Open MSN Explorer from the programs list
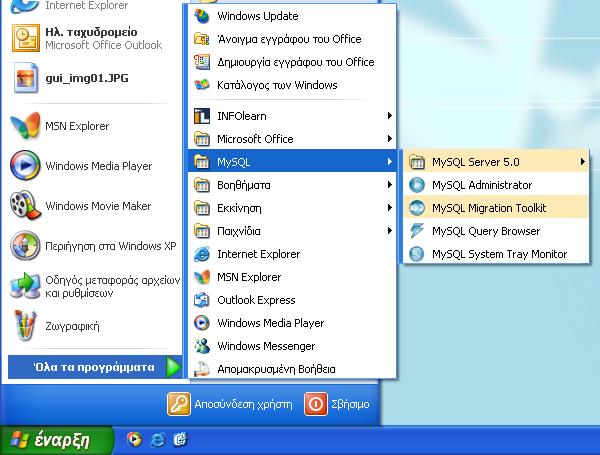Viewport: 600px width, 455px height. 292,277
